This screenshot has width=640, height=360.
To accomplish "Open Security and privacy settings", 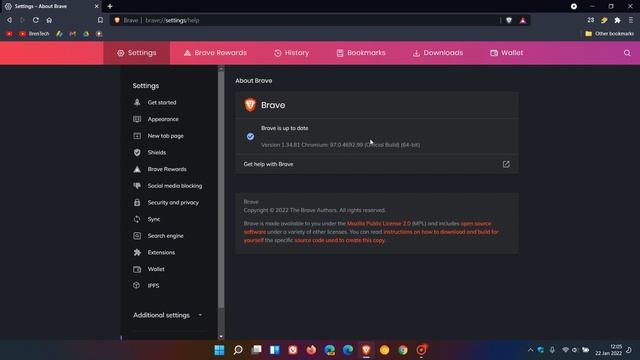I will (173, 202).
